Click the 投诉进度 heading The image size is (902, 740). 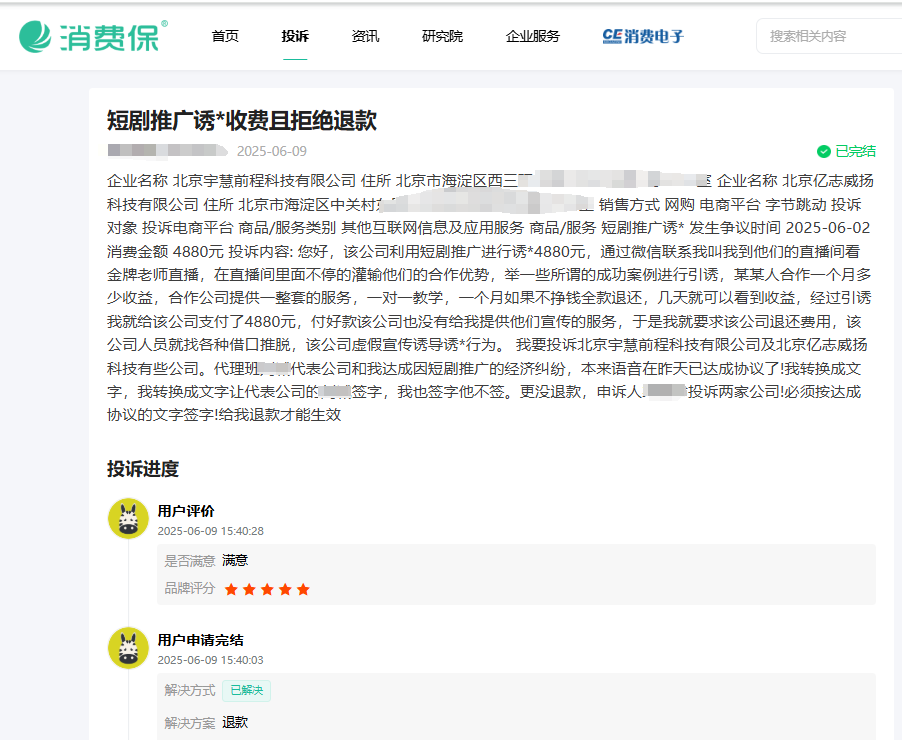pyautogui.click(x=143, y=469)
